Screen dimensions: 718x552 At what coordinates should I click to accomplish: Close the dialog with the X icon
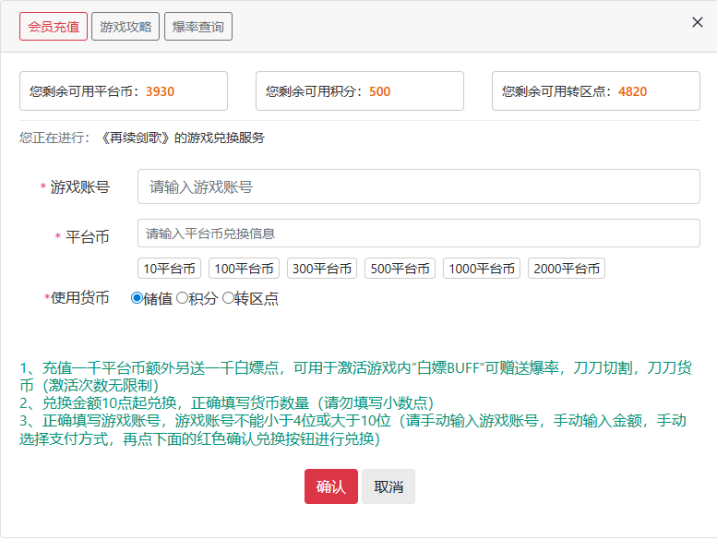pyautogui.click(x=697, y=23)
